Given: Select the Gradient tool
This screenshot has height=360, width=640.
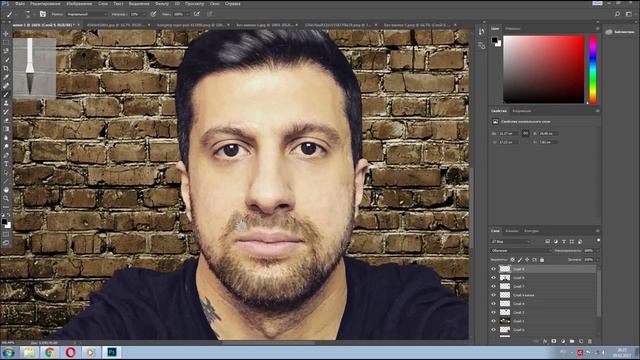Looking at the screenshot, I should 6,129.
